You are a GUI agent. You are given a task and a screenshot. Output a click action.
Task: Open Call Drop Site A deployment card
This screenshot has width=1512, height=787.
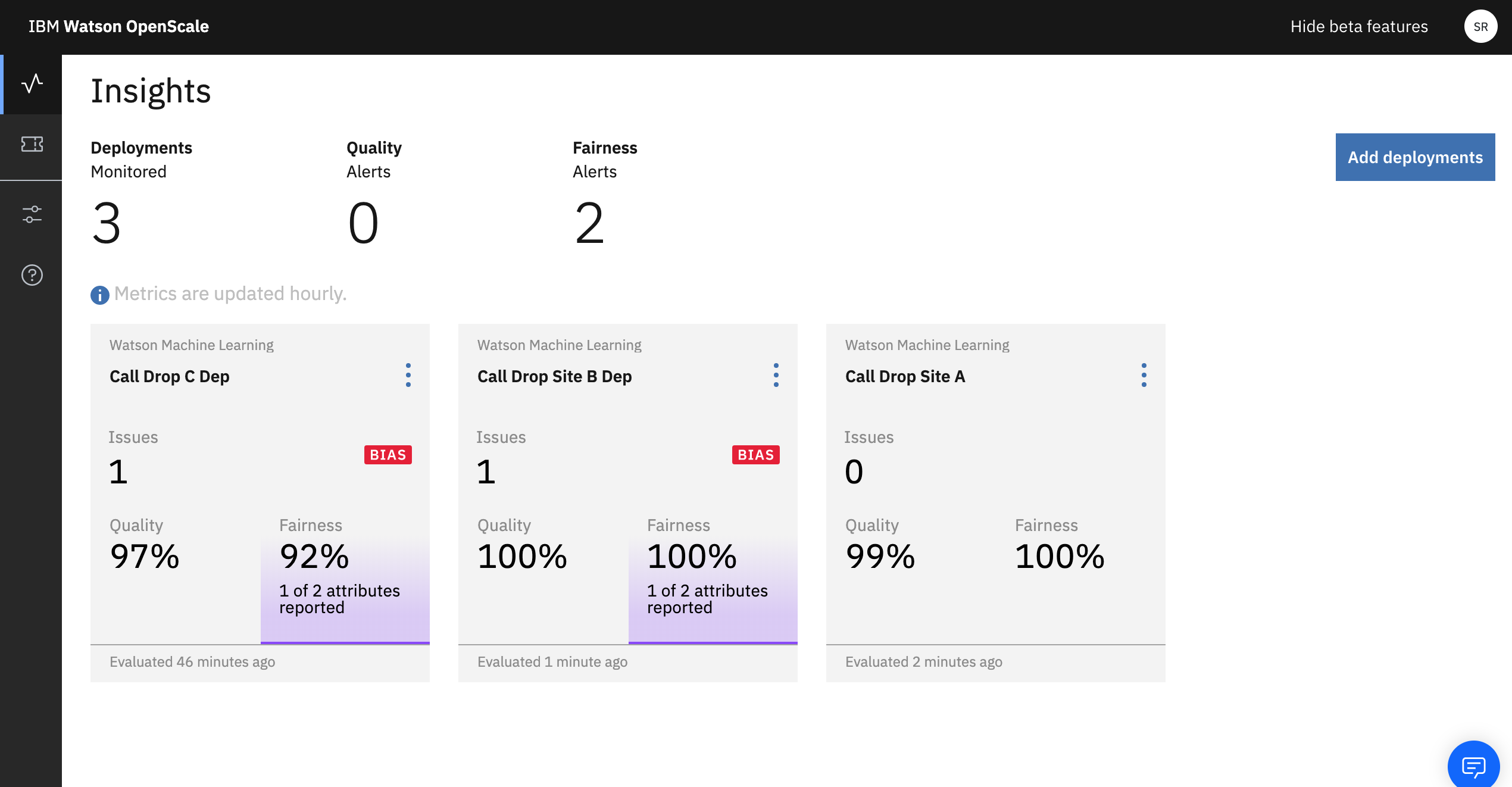pos(905,377)
